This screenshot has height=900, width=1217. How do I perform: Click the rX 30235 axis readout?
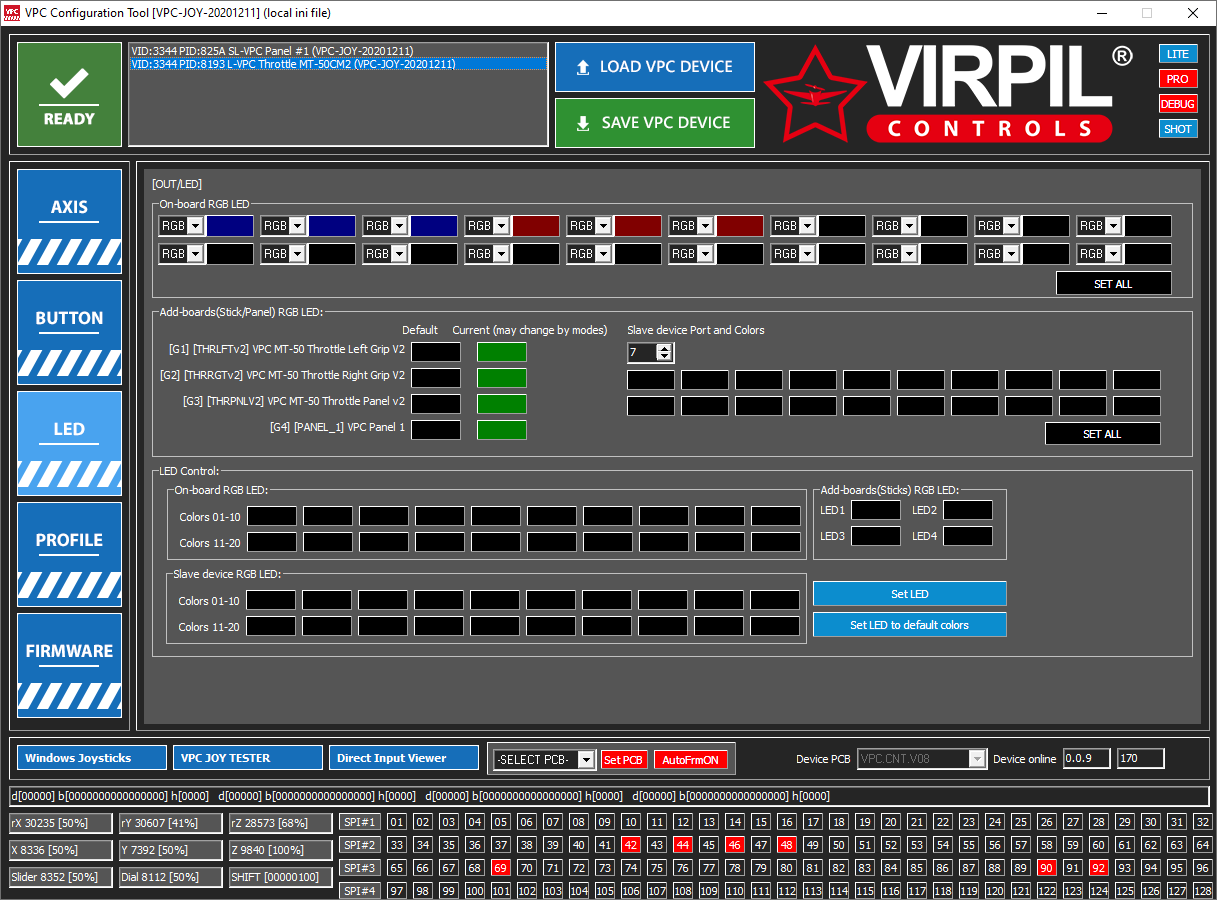click(x=61, y=823)
